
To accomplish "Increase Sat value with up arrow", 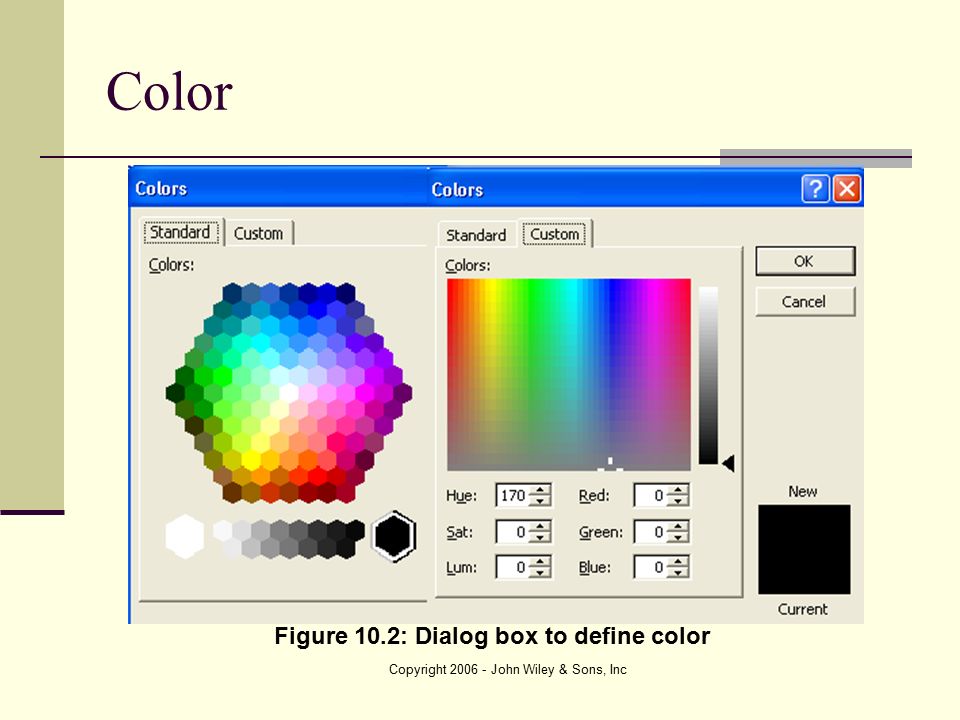I will [x=540, y=526].
